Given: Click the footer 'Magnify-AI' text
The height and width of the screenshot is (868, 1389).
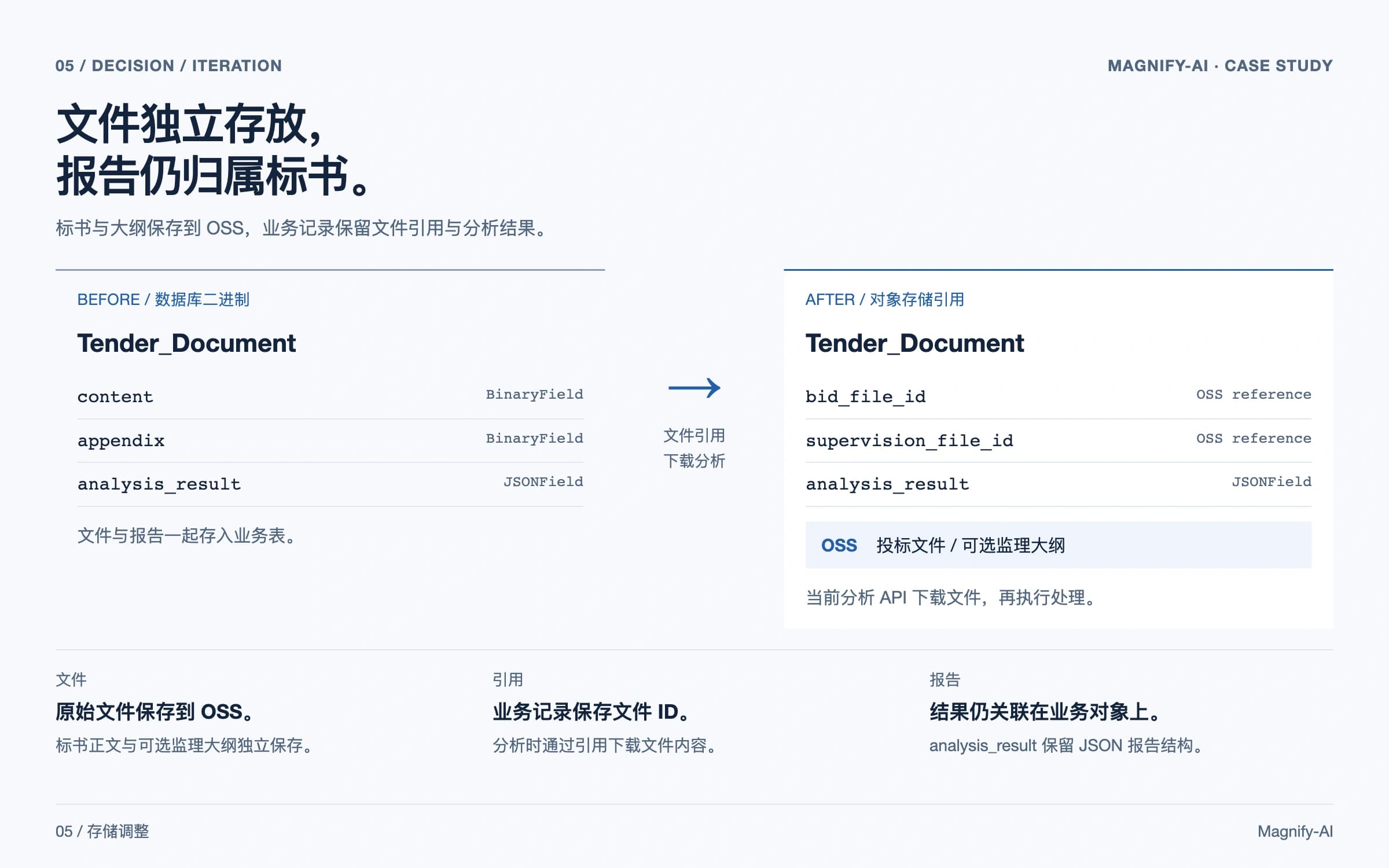Looking at the screenshot, I should click(x=1295, y=832).
